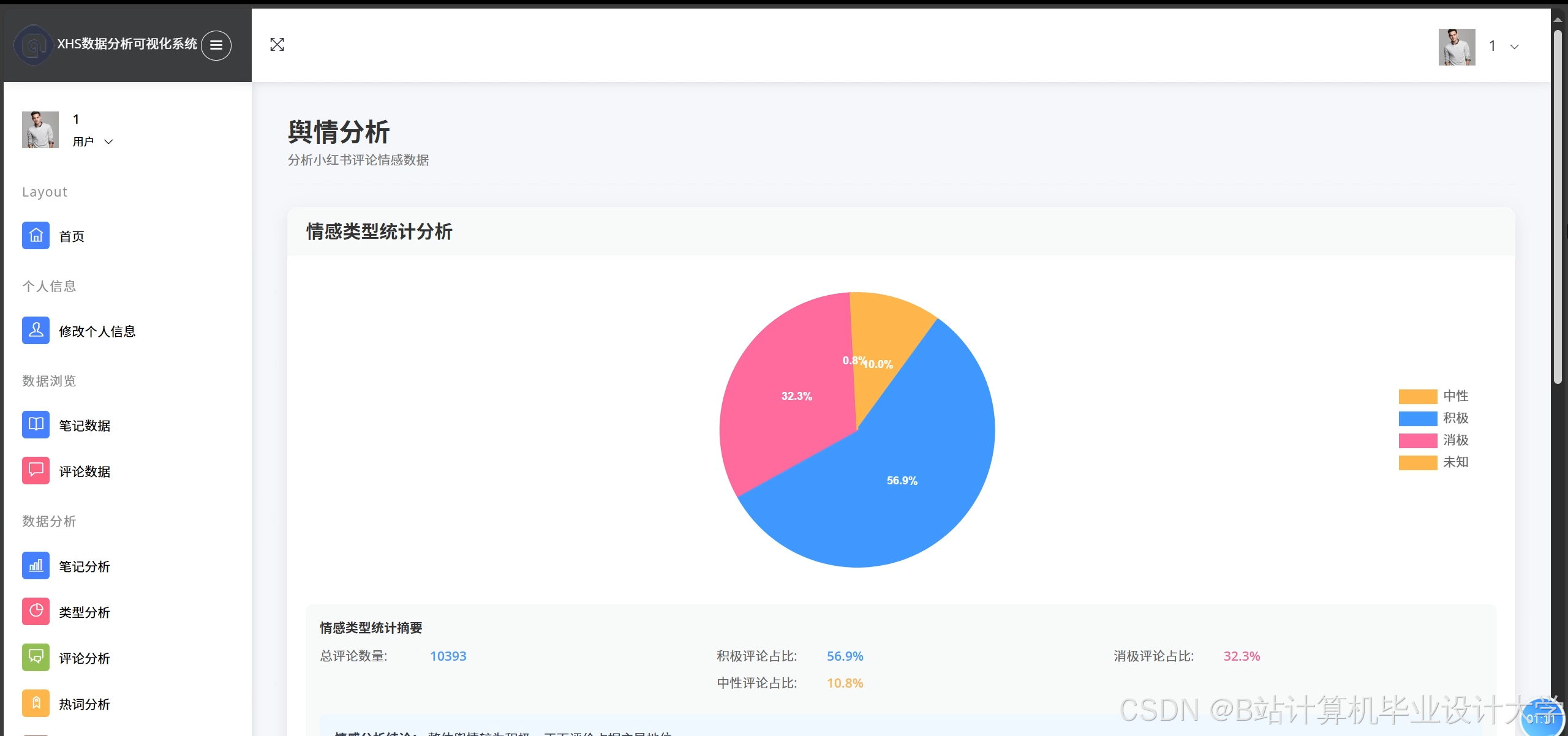
Task: Click the total comment count 10393 link
Action: [448, 655]
